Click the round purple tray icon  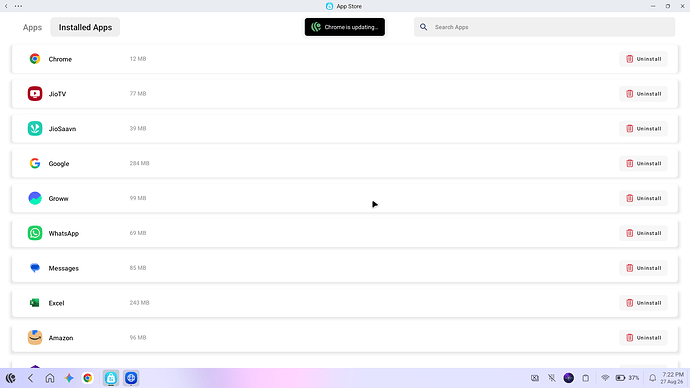click(x=569, y=378)
